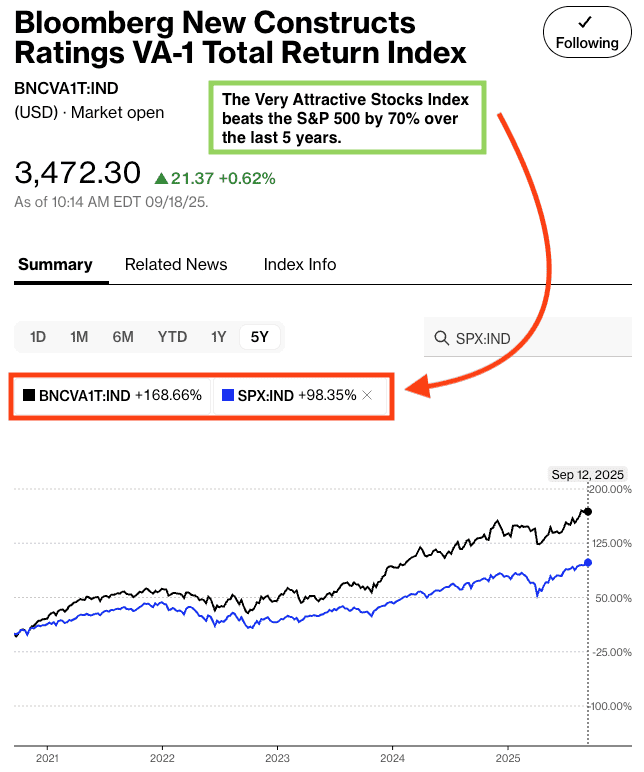Click the BNCVA1T:IND legend label
Screen dimensions: 644x772
[85, 396]
